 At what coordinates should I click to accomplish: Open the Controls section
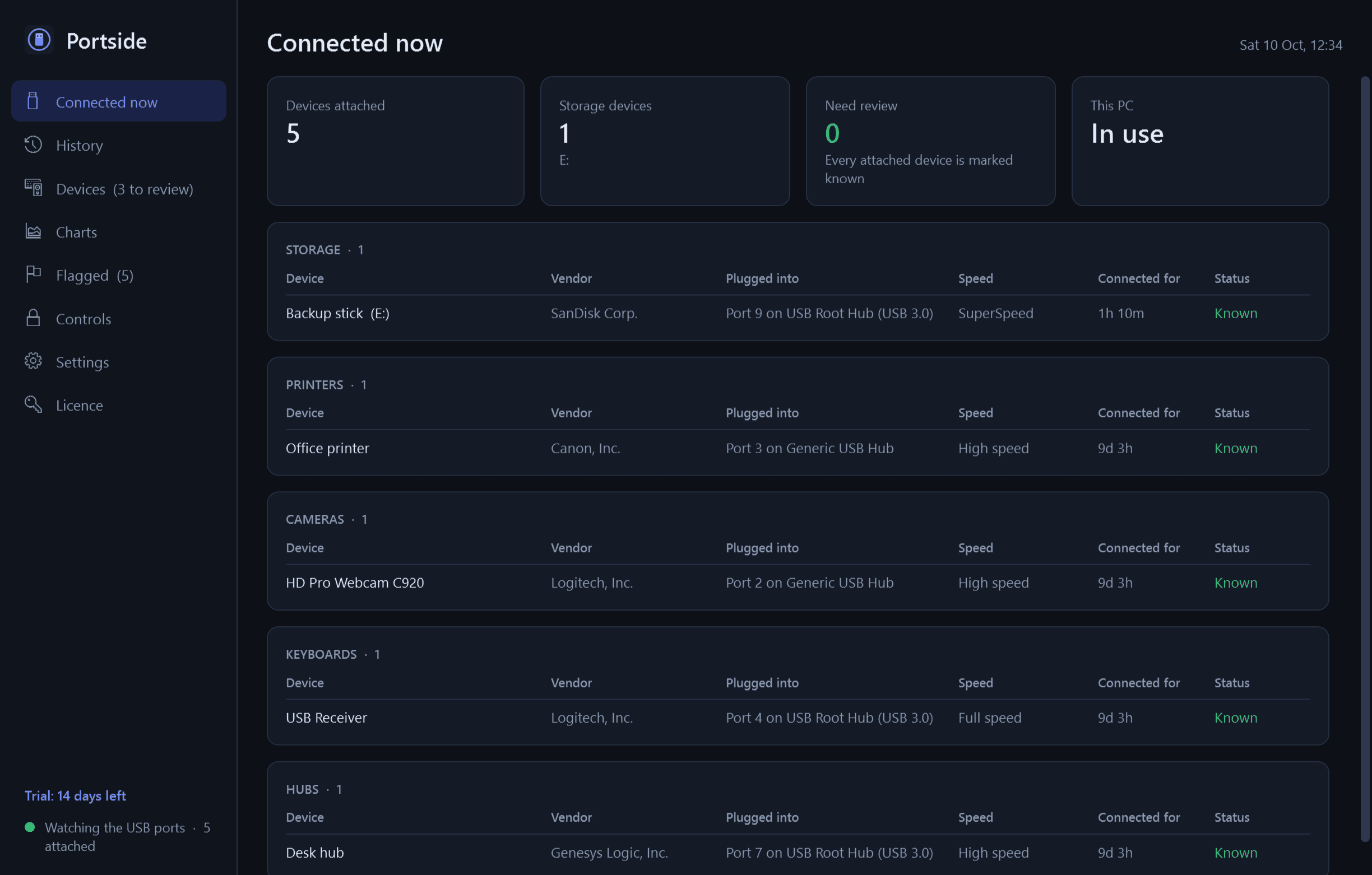tap(118, 318)
